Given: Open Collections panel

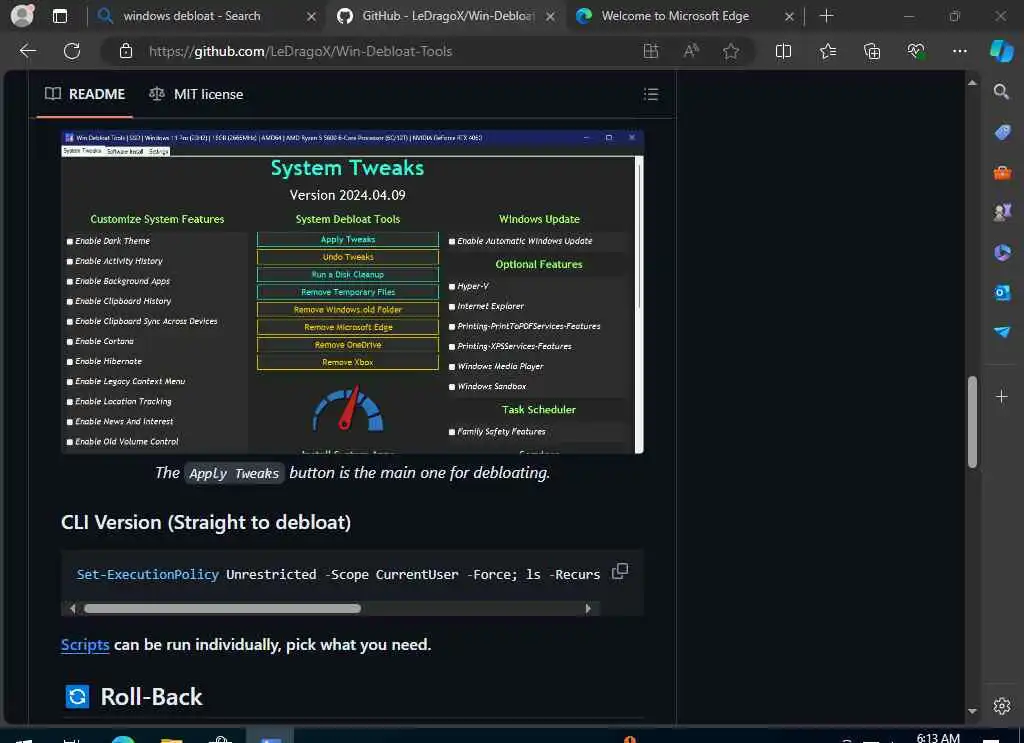Looking at the screenshot, I should (872, 51).
